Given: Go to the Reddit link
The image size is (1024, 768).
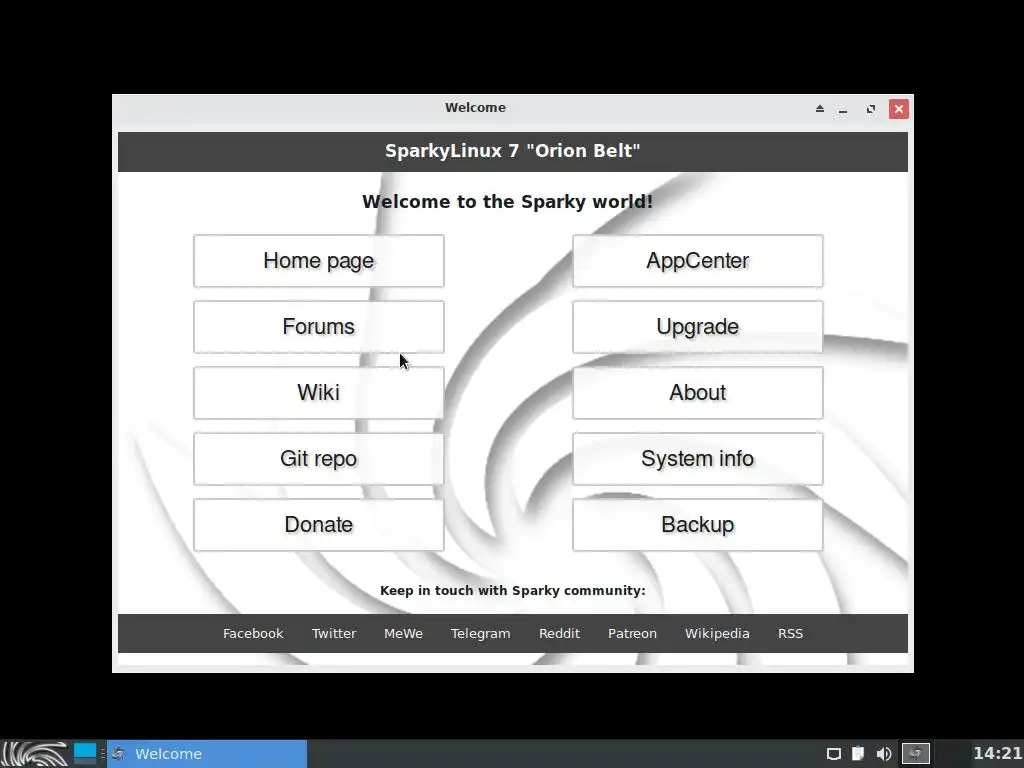Looking at the screenshot, I should [559, 633].
